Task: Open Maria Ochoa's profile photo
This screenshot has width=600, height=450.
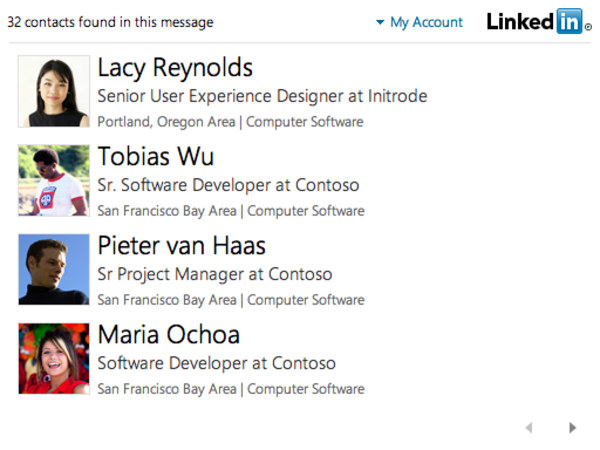Action: pos(54,359)
